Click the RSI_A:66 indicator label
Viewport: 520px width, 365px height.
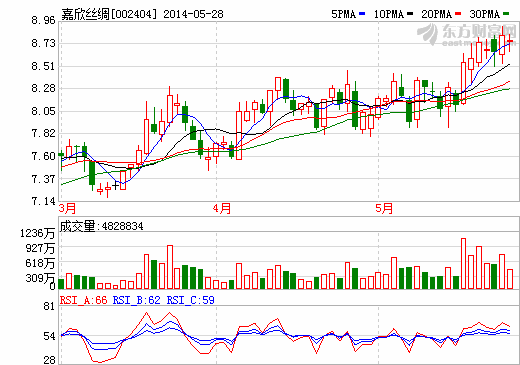[x=83, y=300]
